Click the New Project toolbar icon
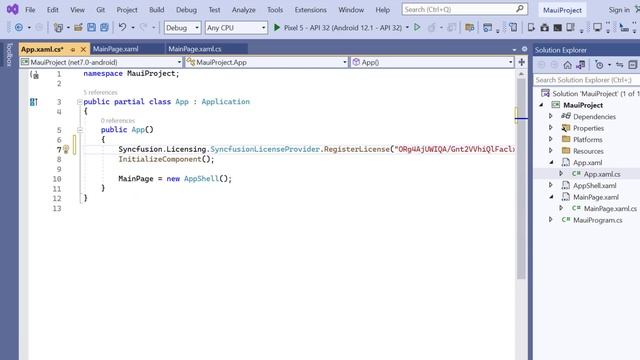The height and width of the screenshot is (360, 640). (x=58, y=28)
